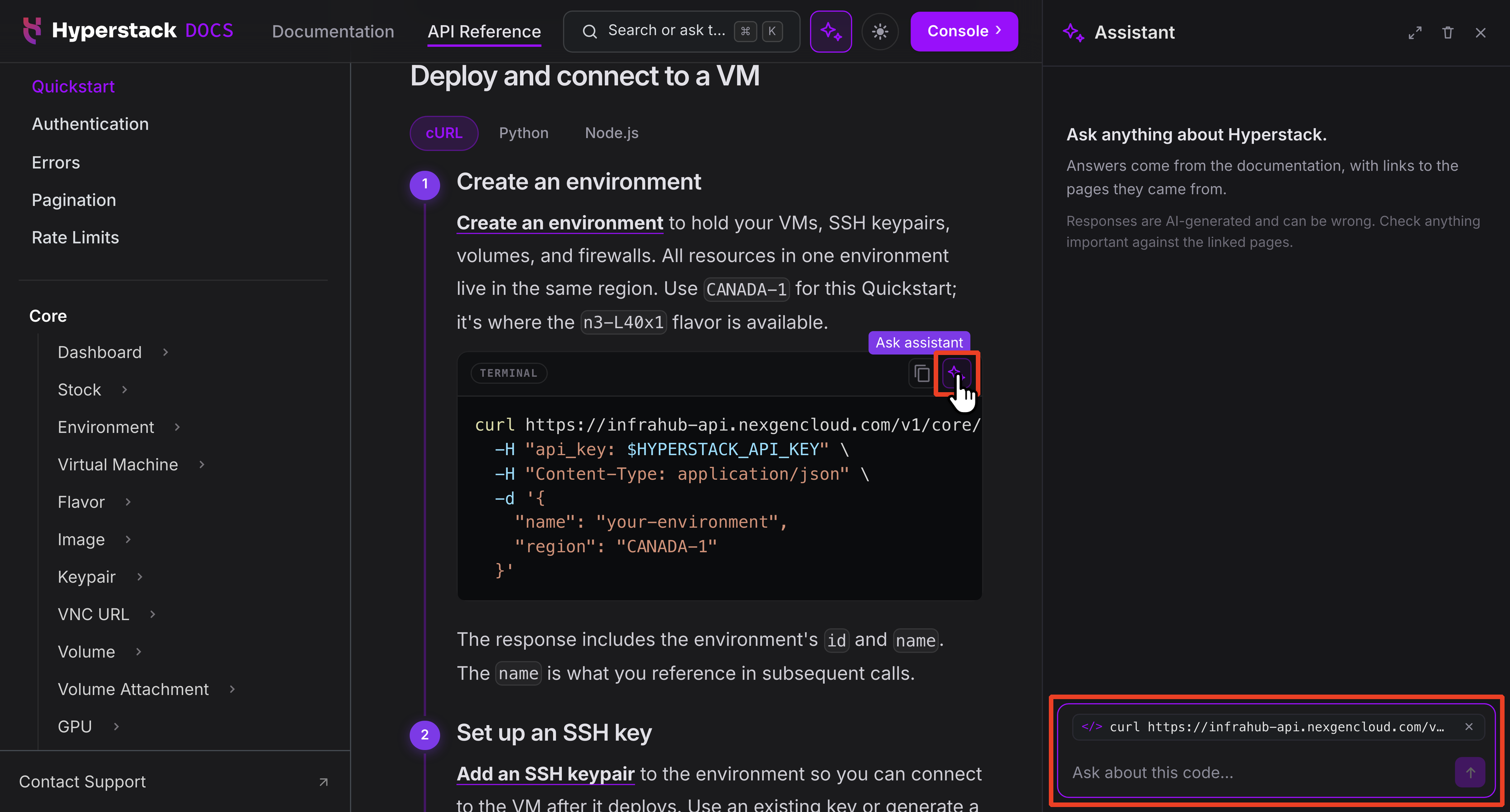Open the Errors sidebar page
Screen dimensions: 1510x812
click(56, 162)
